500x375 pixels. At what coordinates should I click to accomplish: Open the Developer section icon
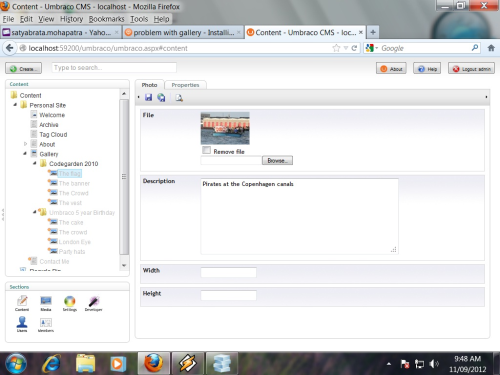pos(93,304)
